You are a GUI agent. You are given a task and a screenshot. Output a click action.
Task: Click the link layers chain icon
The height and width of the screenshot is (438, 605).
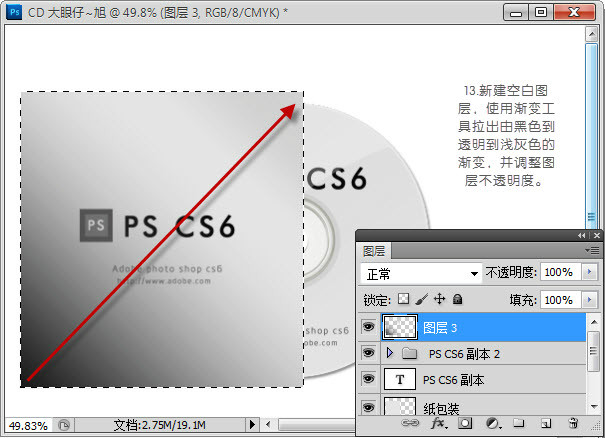(409, 425)
